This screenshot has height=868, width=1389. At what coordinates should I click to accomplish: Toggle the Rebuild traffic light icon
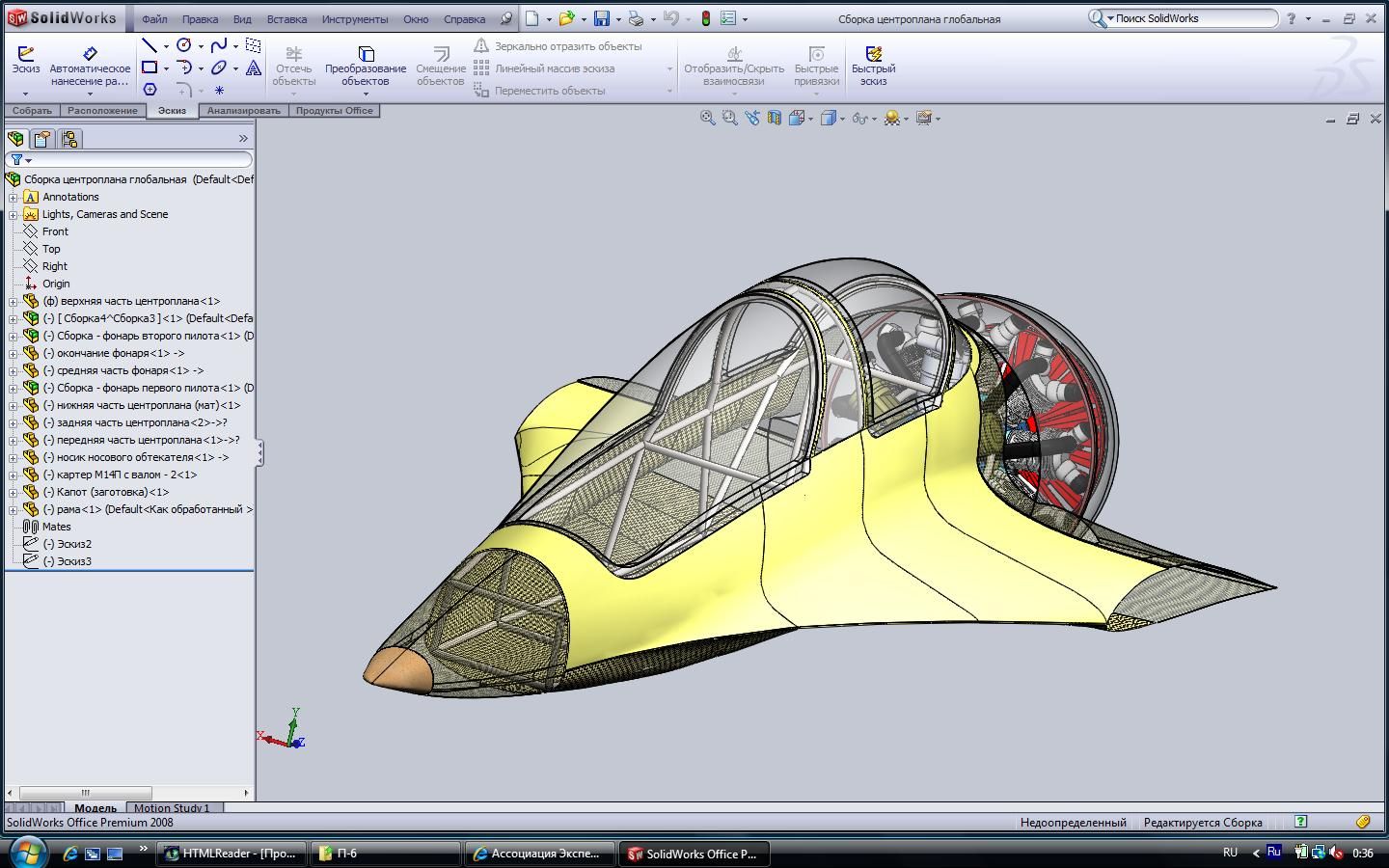pyautogui.click(x=705, y=18)
